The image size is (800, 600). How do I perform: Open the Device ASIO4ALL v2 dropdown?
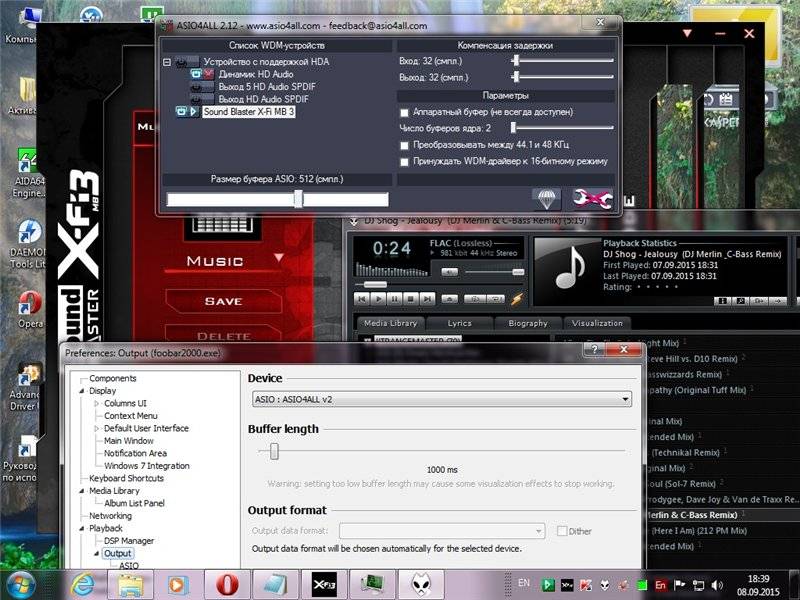(442, 399)
